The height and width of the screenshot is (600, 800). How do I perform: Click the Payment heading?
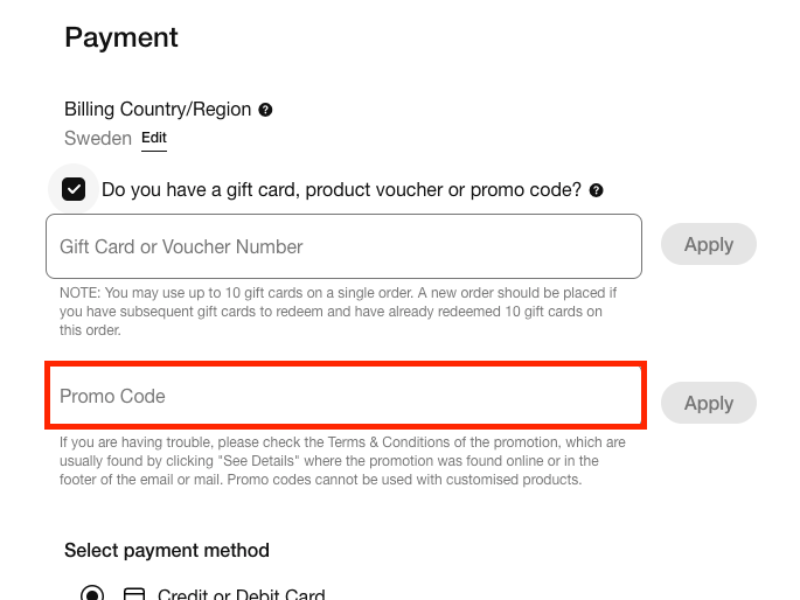[121, 37]
